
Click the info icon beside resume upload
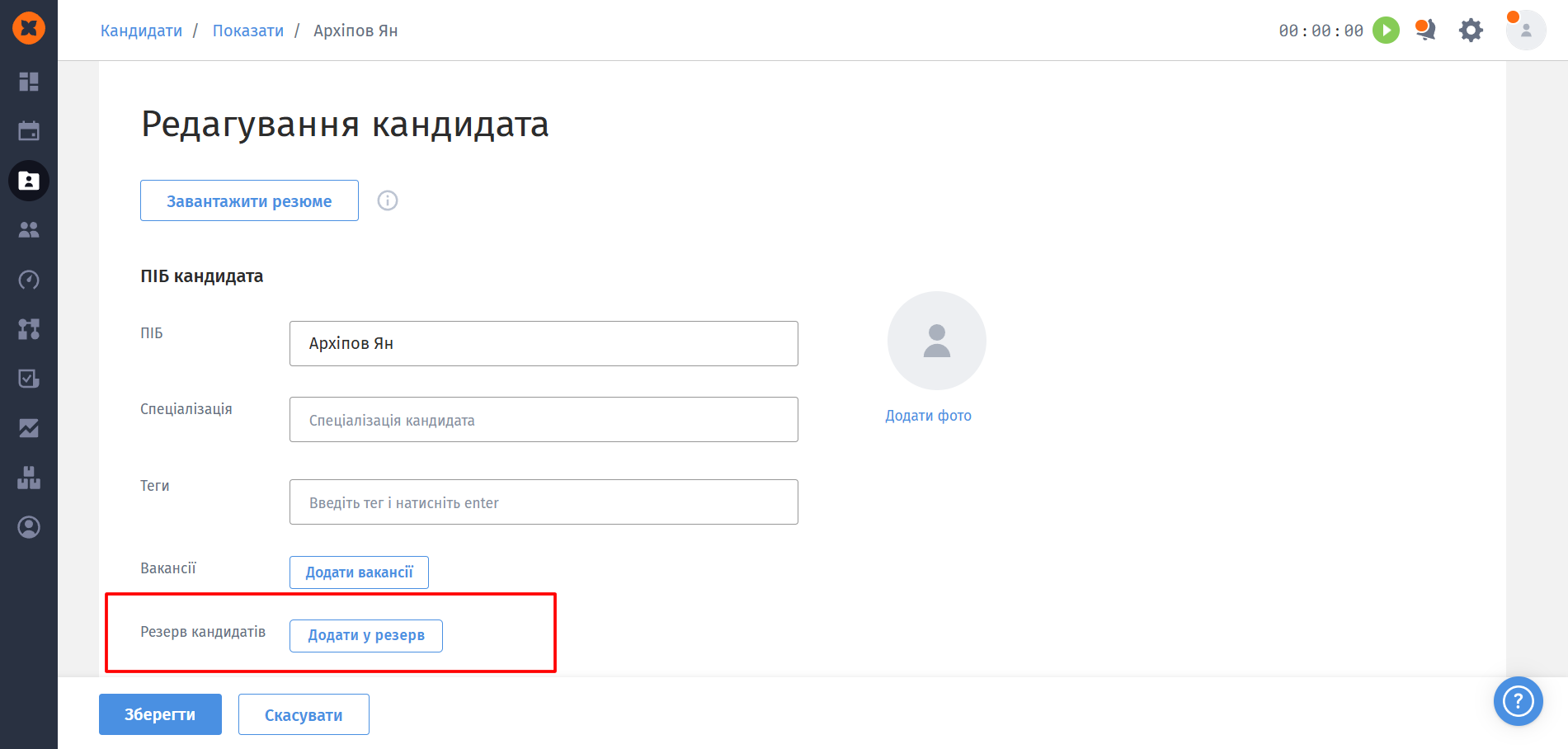(x=388, y=200)
